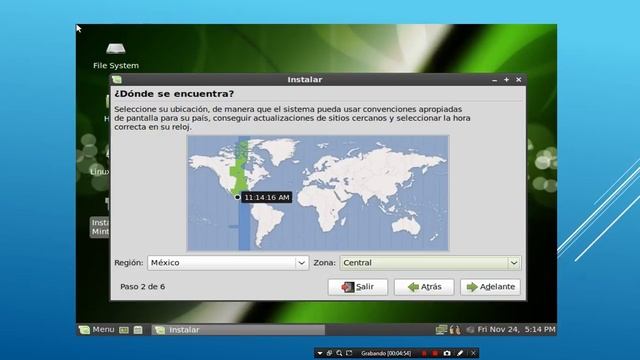Open the Menu button on the panel
This screenshot has height=360, width=640.
[x=97, y=329]
